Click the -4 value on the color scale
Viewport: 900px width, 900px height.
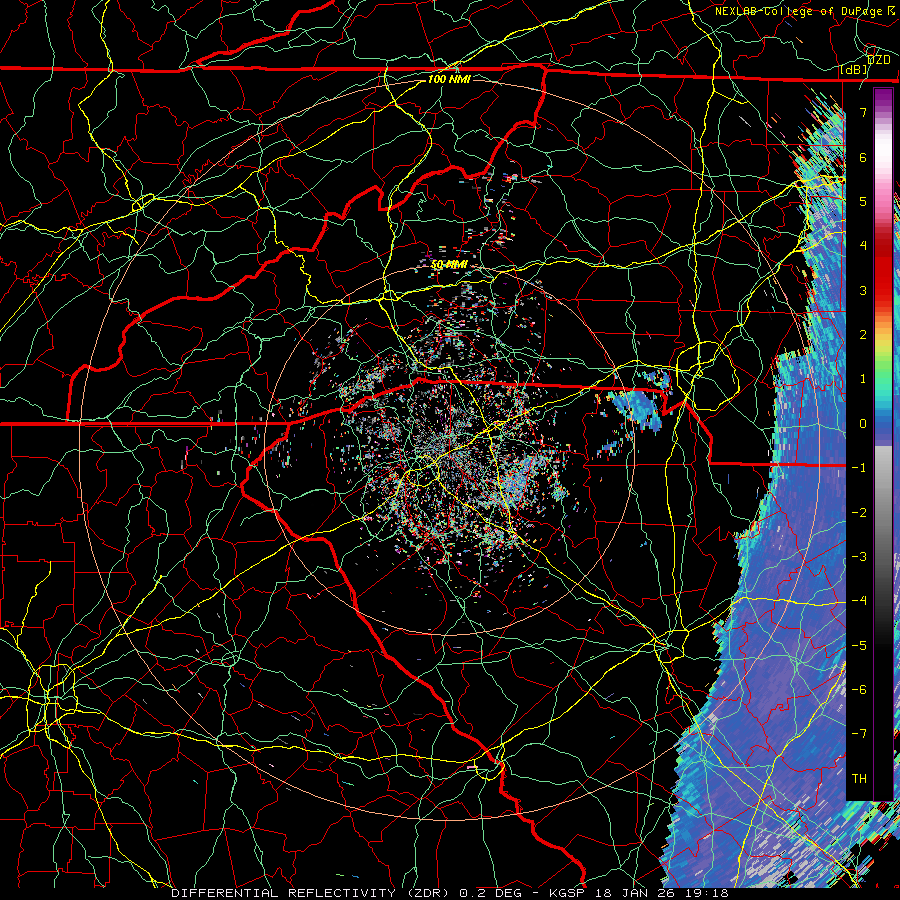(859, 601)
